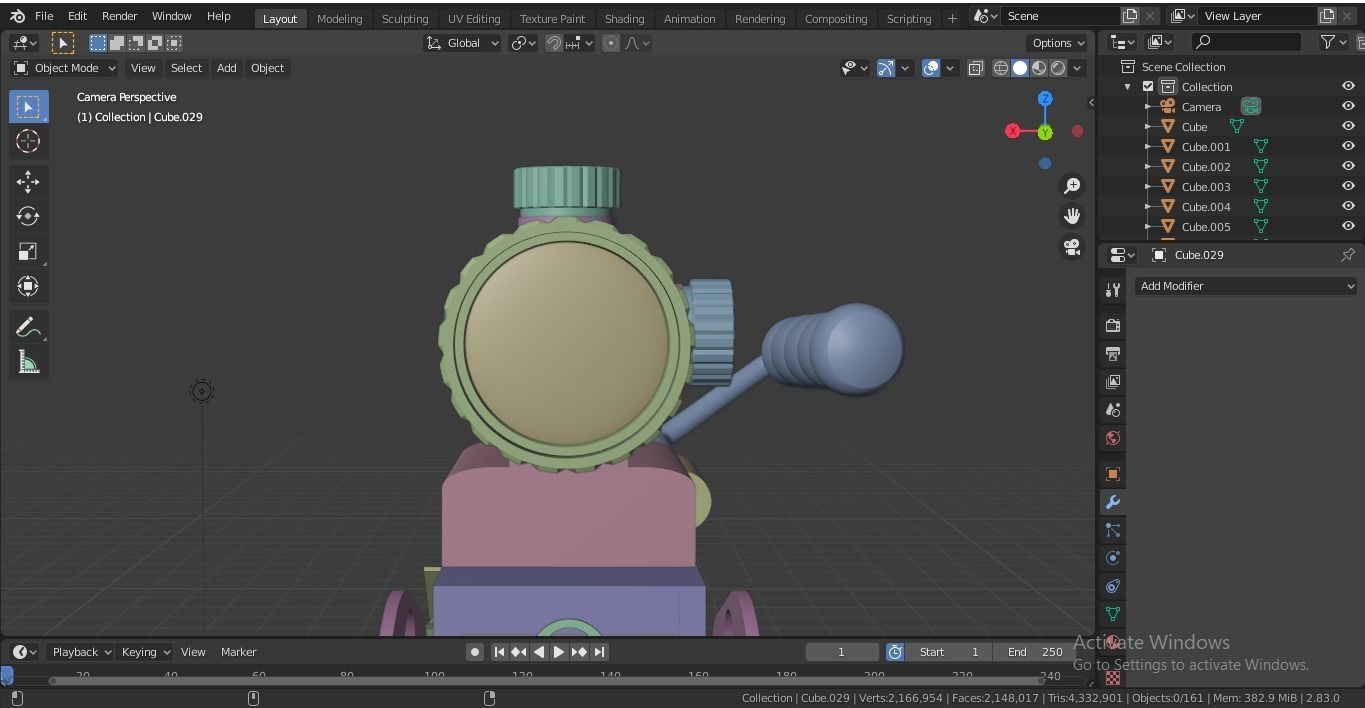Image resolution: width=1365 pixels, height=708 pixels.
Task: Open the Tool properties tab
Action: coord(1113,290)
